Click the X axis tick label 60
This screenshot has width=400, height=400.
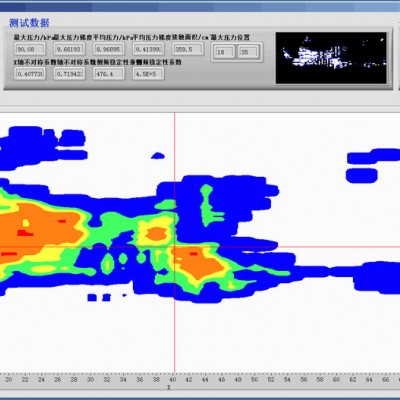click(x=336, y=379)
